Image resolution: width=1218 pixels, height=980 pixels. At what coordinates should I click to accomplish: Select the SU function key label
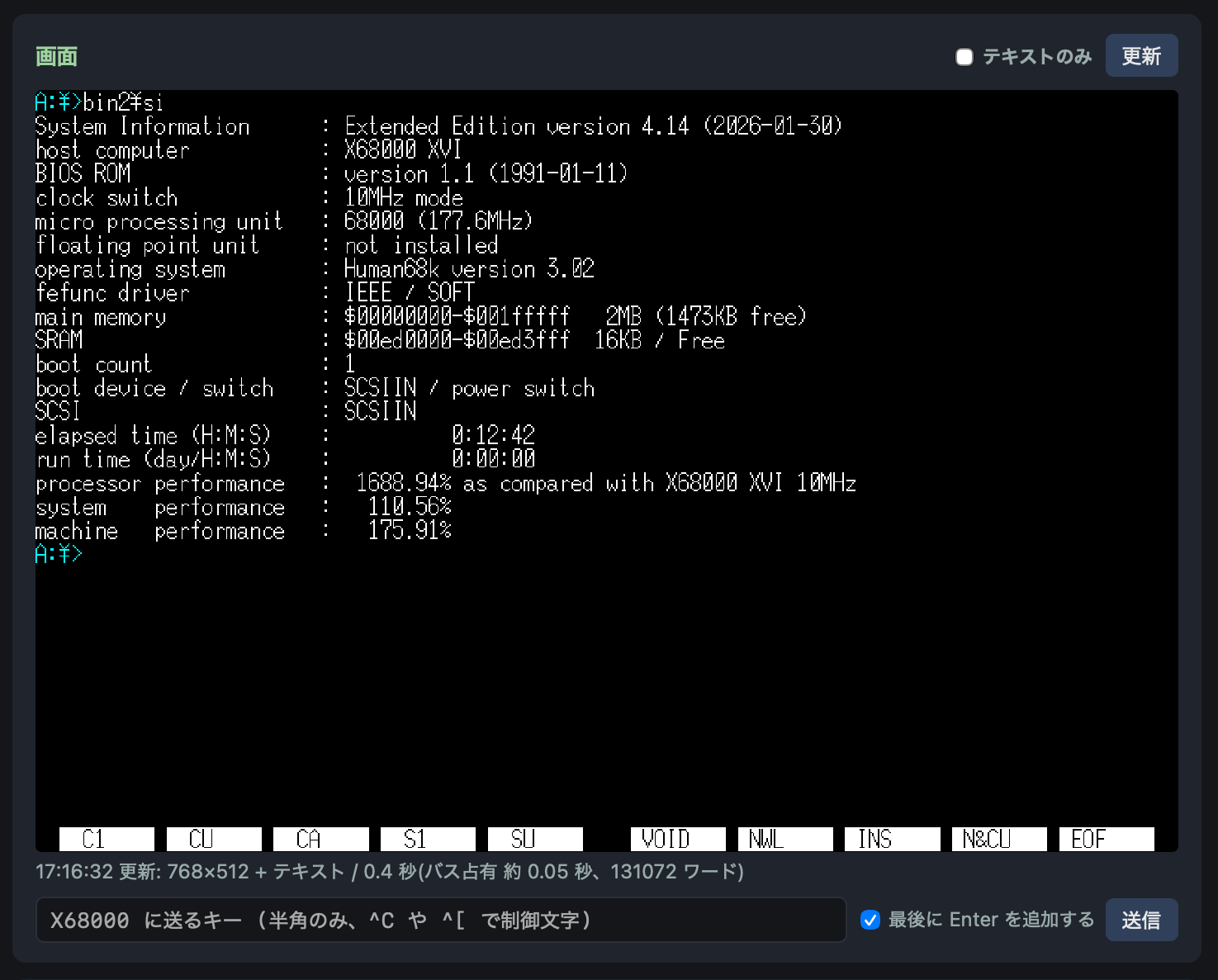pyautogui.click(x=535, y=839)
